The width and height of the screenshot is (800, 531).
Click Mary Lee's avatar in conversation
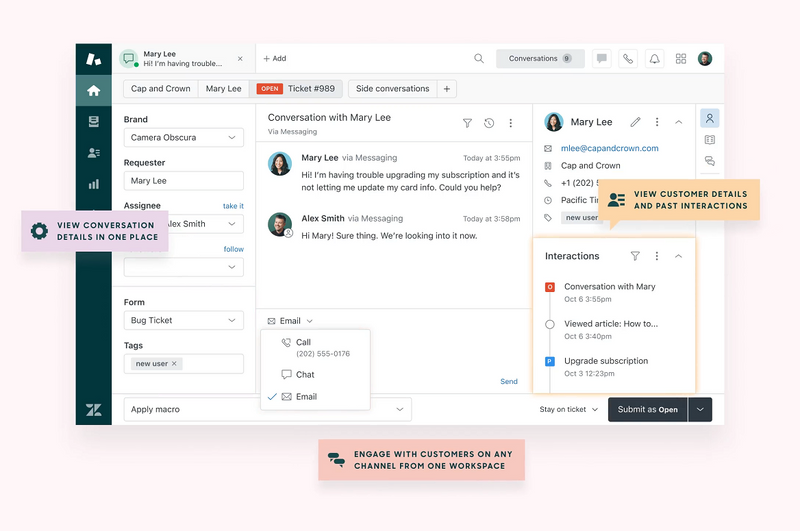point(280,164)
